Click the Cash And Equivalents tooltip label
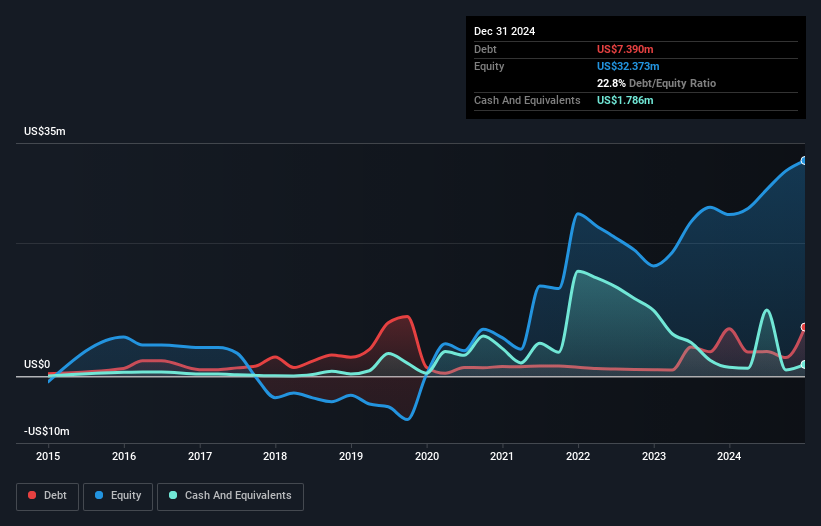 coord(527,100)
